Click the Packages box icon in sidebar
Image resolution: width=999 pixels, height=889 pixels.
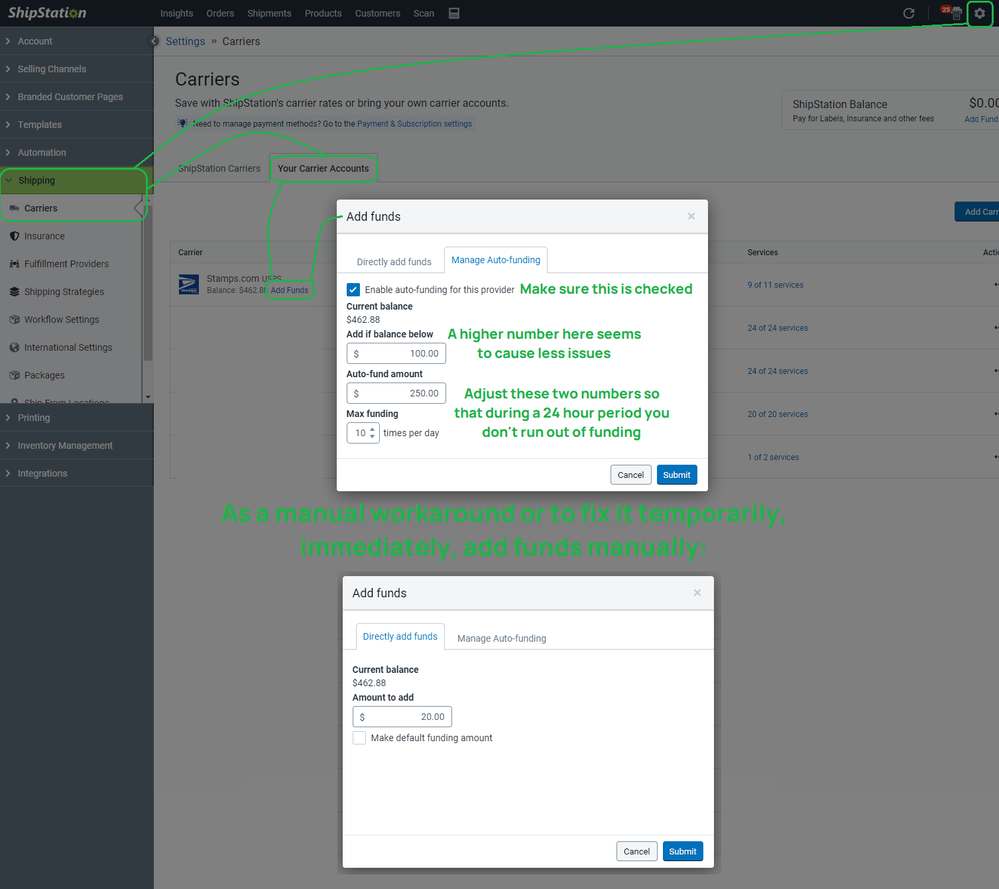coord(14,375)
